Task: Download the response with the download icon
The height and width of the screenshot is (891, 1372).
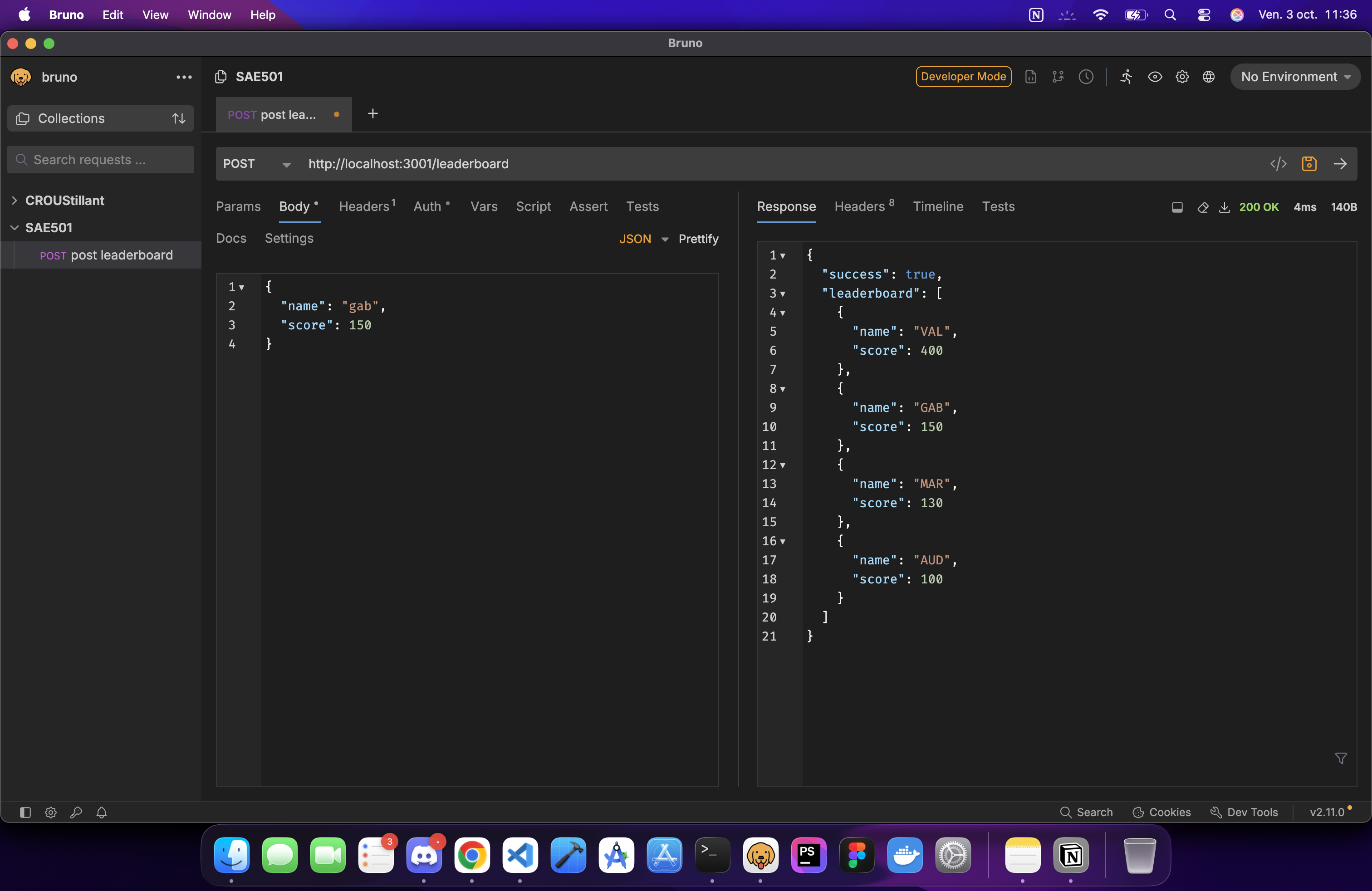Action: pos(1224,207)
